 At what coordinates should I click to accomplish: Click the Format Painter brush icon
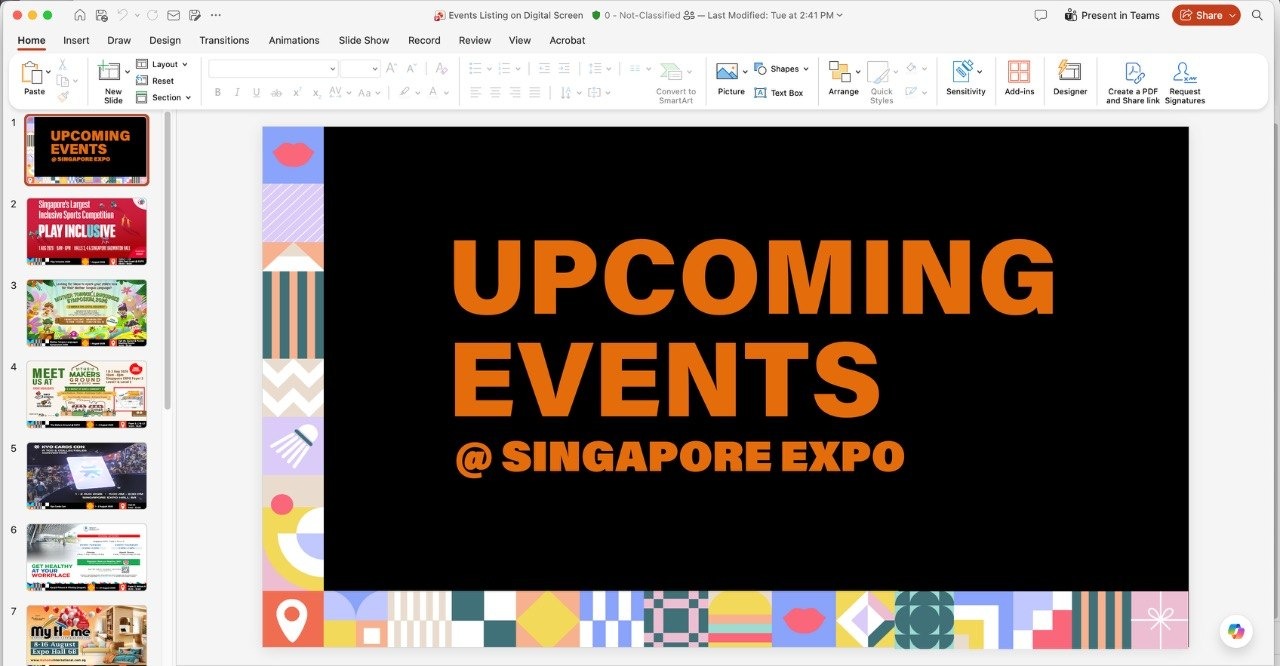[x=63, y=97]
